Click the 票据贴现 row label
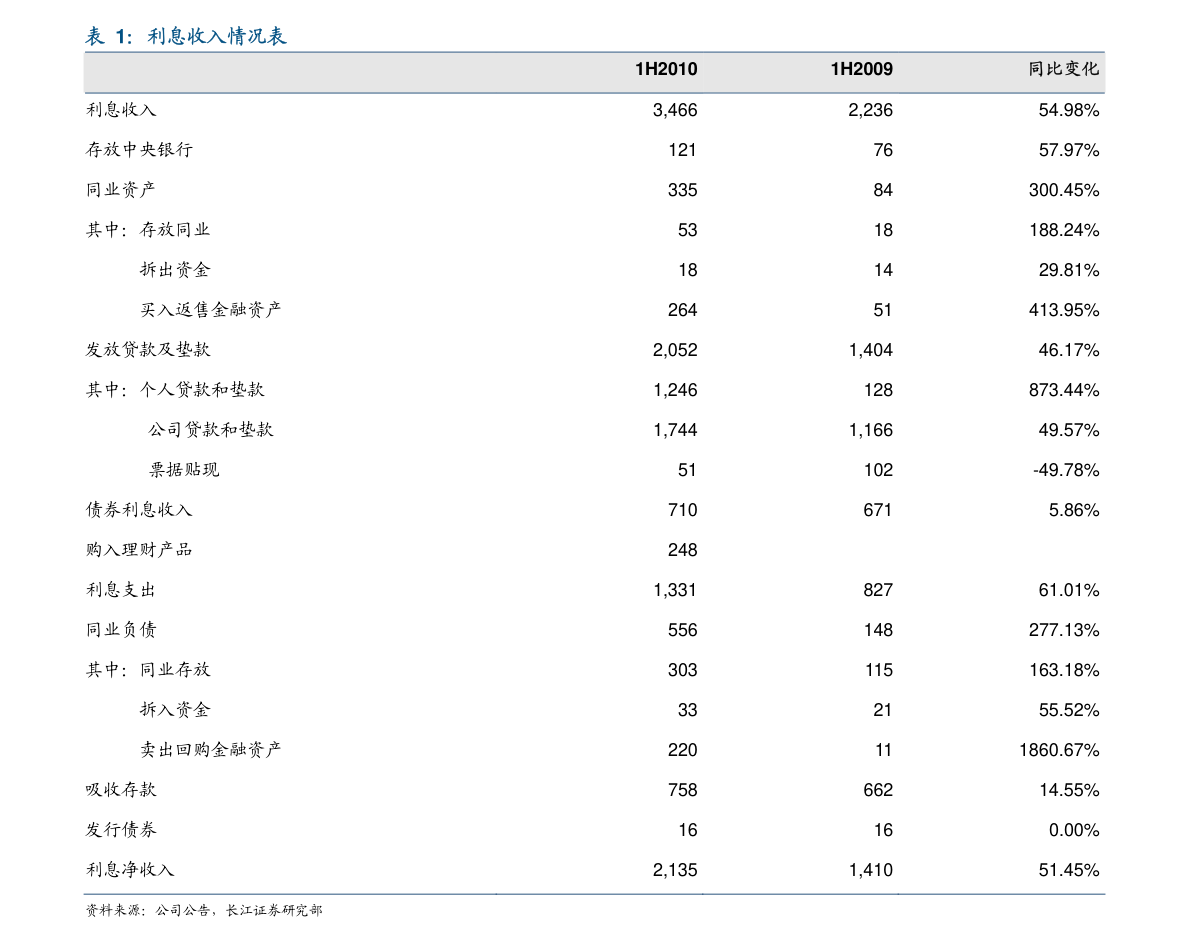Screen dimensions: 1191x938 (x=184, y=469)
